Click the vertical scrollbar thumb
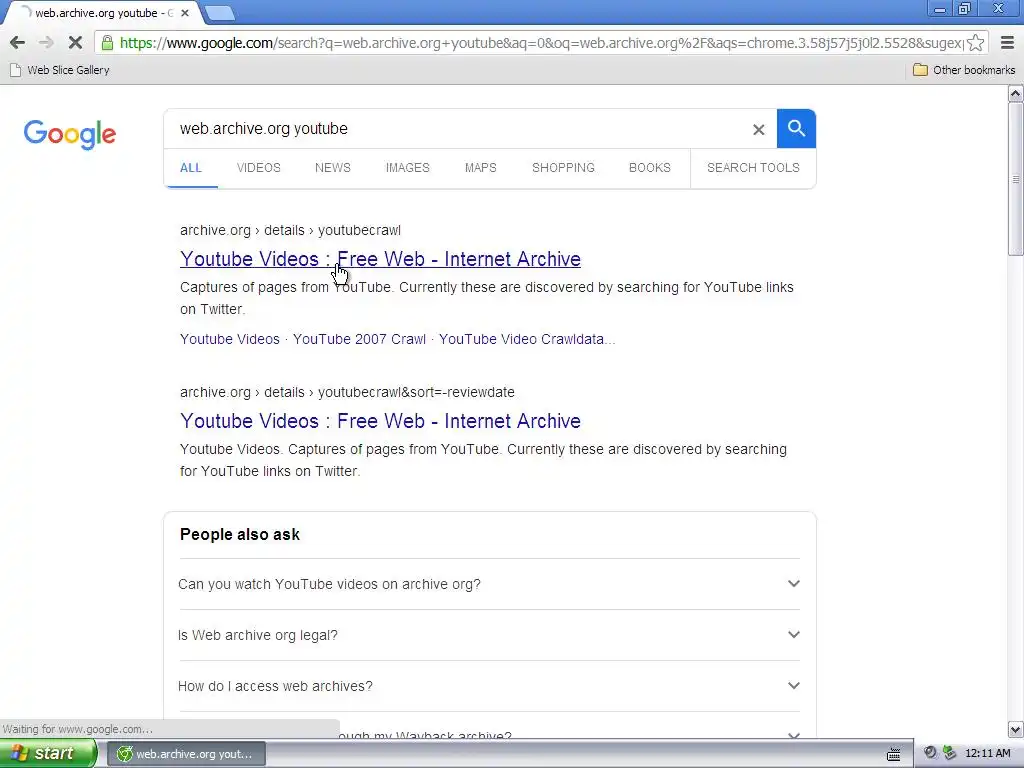This screenshot has width=1024, height=768. 1016,179
